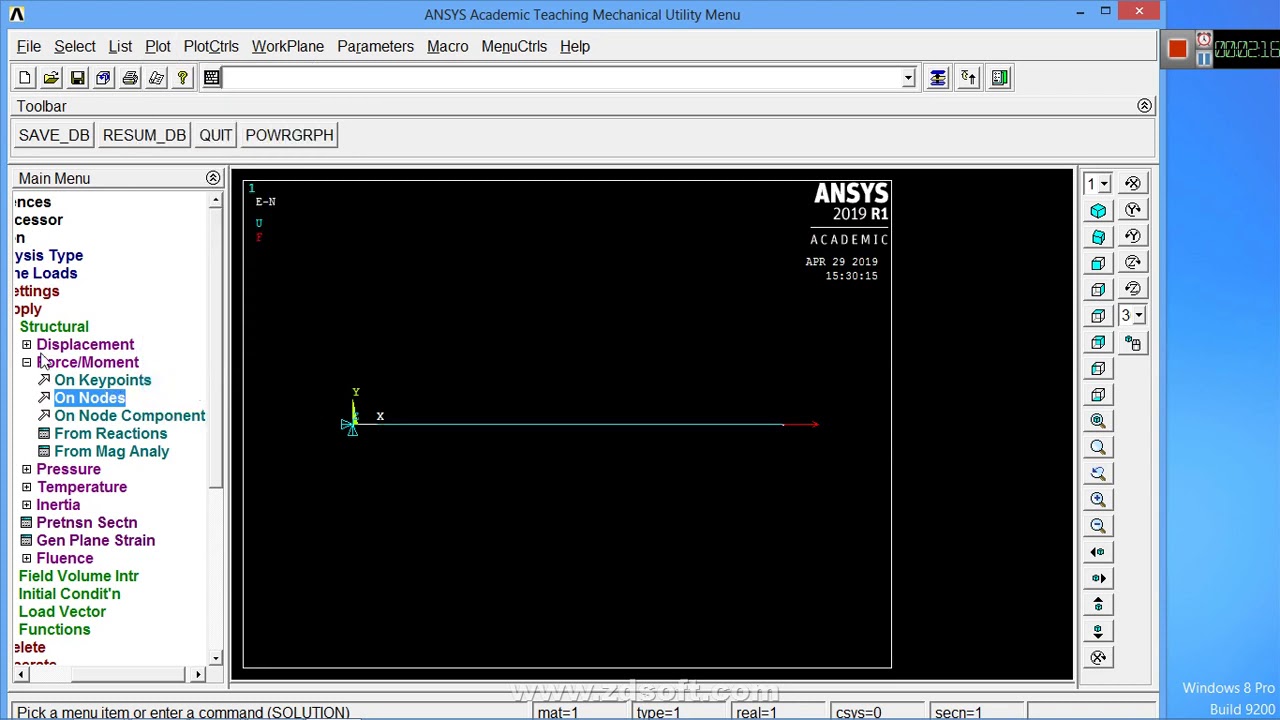The image size is (1280, 720).
Task: Click the Zoom In plus magnifier
Action: tap(1098, 499)
